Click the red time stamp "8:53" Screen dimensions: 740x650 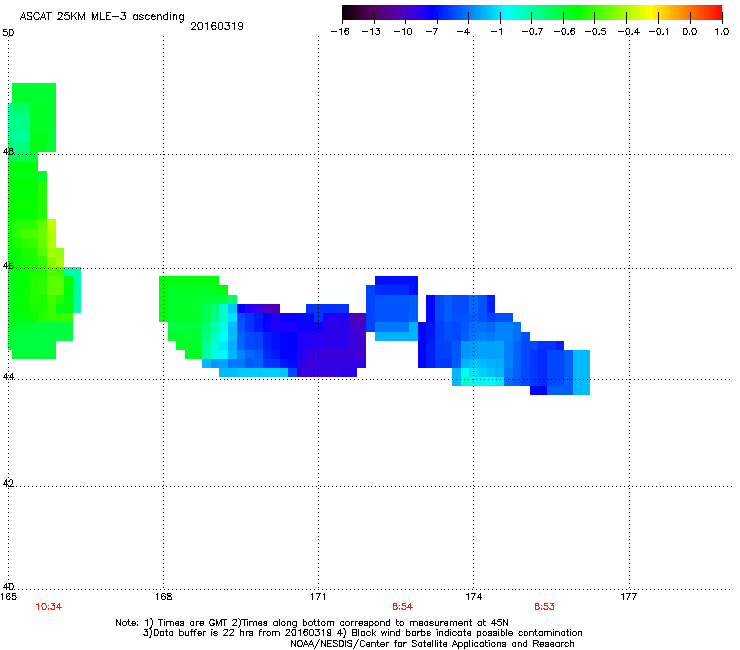coord(544,607)
